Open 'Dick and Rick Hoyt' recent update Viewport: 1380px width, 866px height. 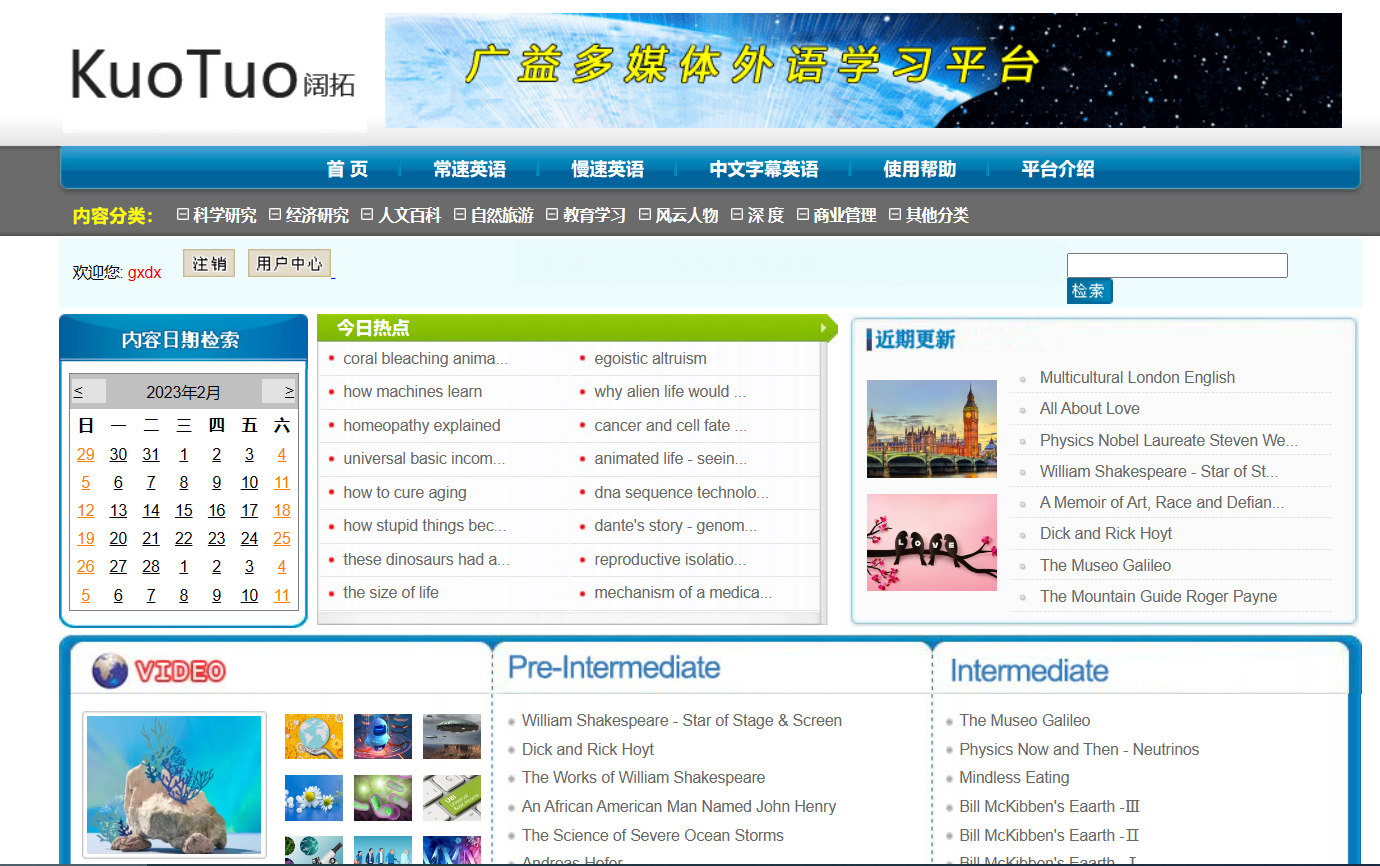1105,533
